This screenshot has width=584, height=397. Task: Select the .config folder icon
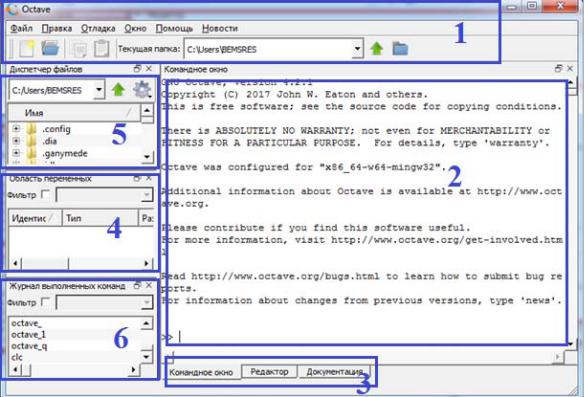pyautogui.click(x=32, y=129)
